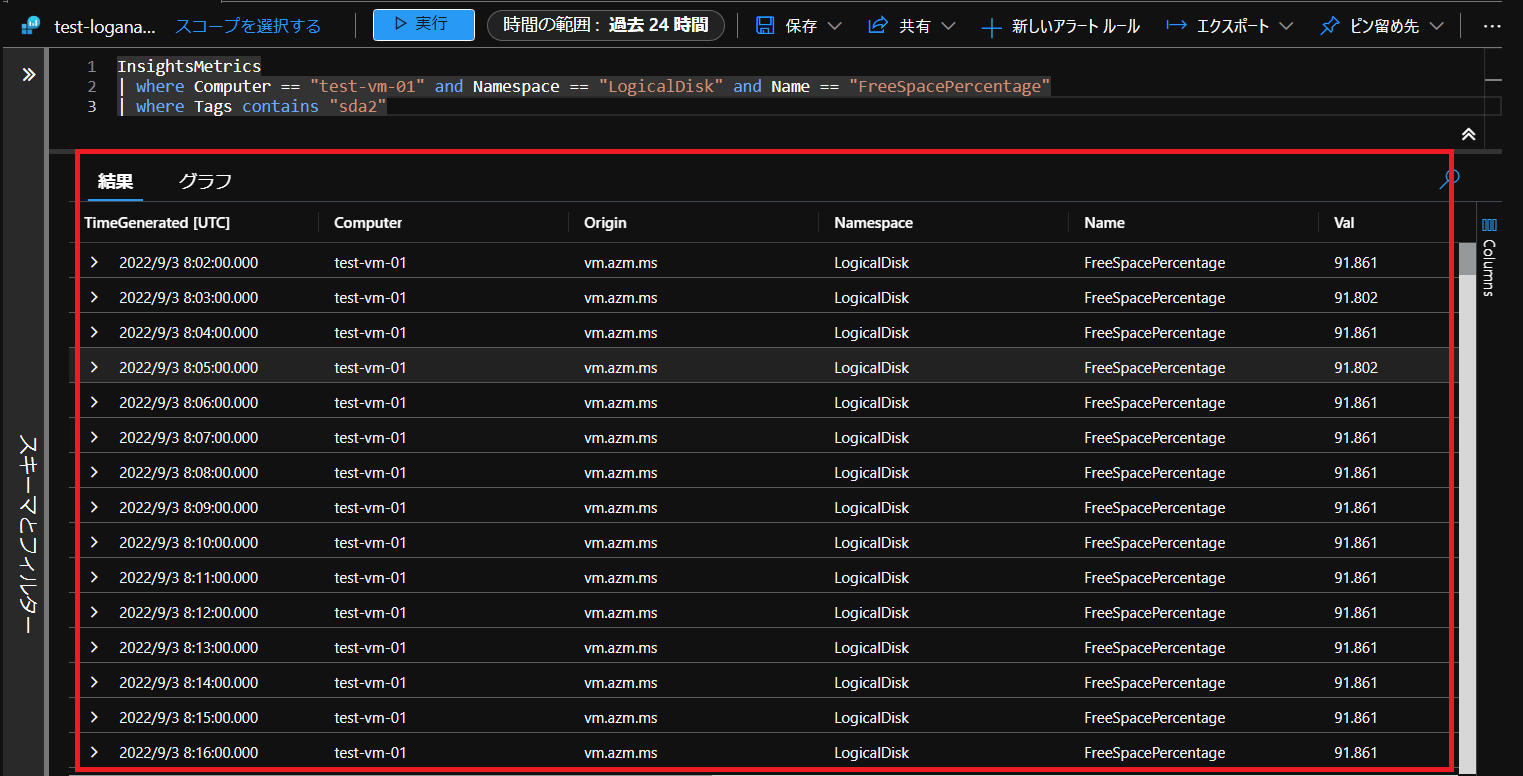Click LogicalDisk cell in 8:10:00.000 row
This screenshot has height=776, width=1523.
tap(871, 543)
